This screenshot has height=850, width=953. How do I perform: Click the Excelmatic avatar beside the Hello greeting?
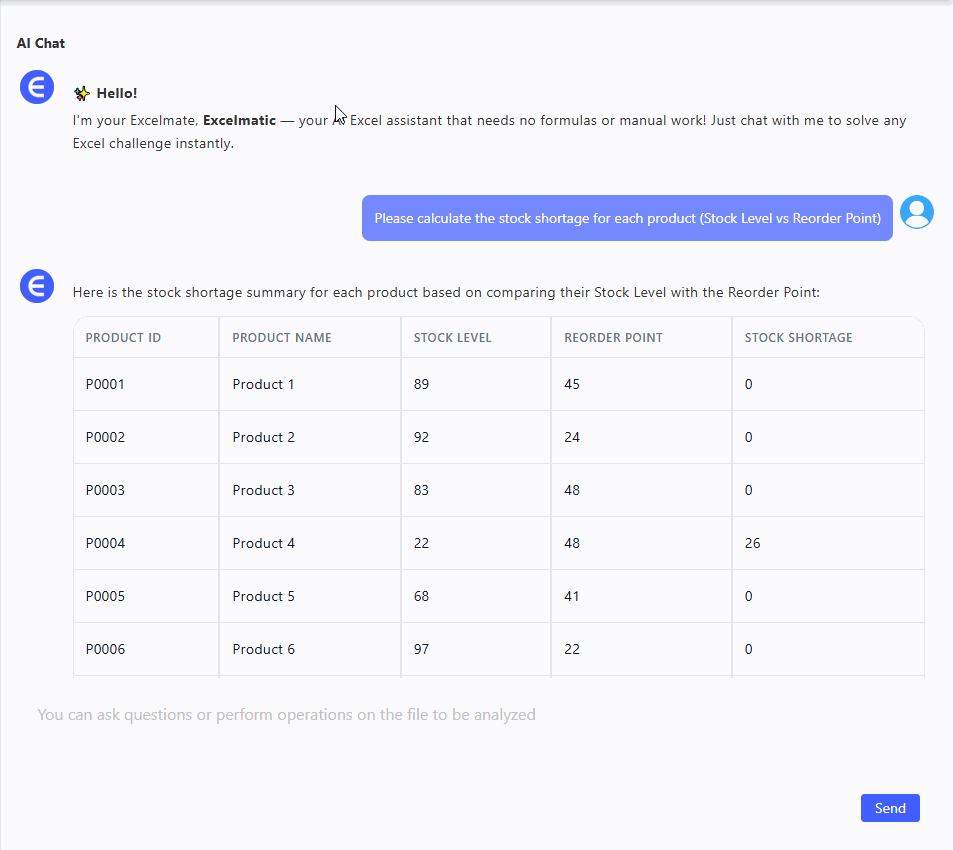[x=37, y=87]
